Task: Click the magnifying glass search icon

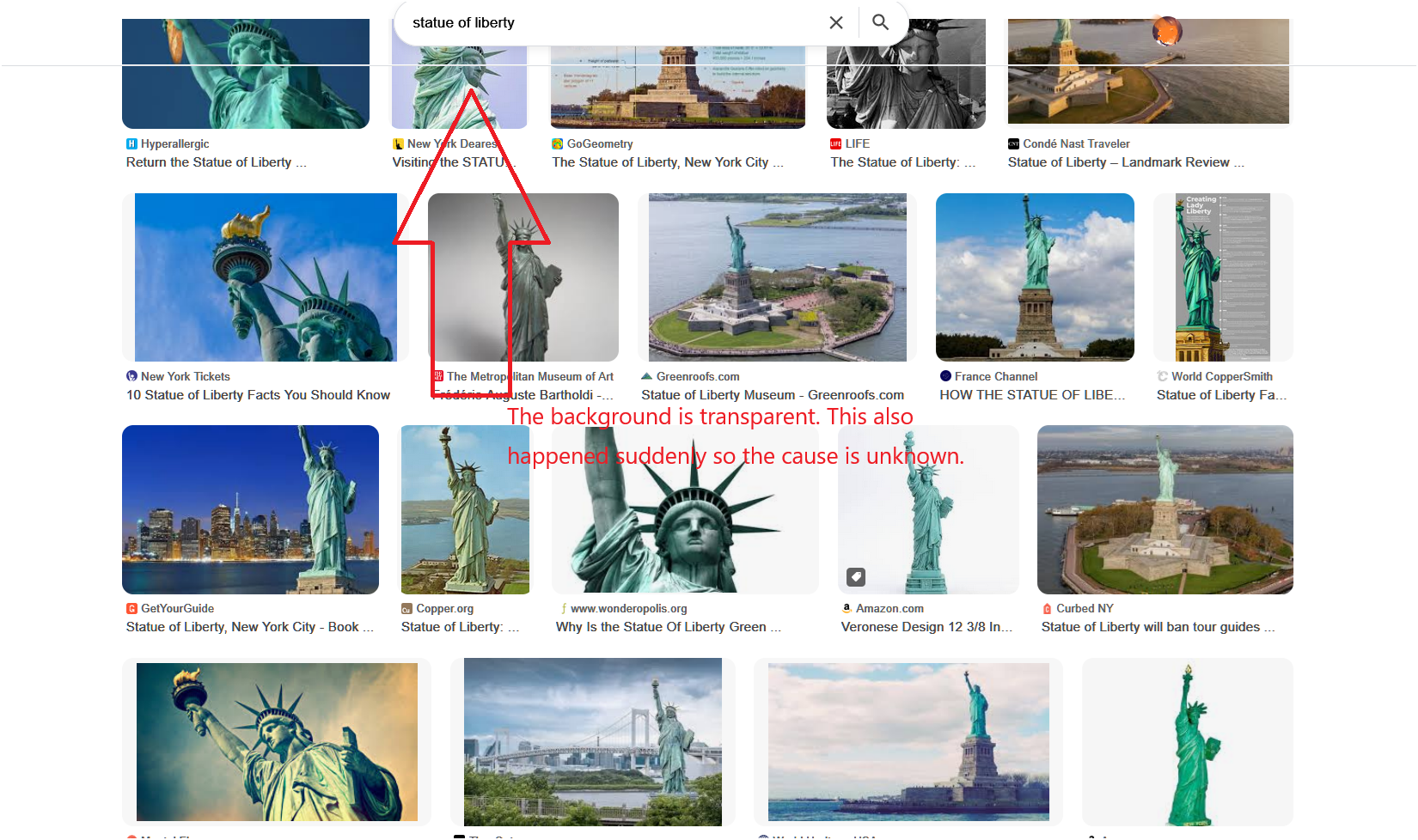Action: (880, 22)
